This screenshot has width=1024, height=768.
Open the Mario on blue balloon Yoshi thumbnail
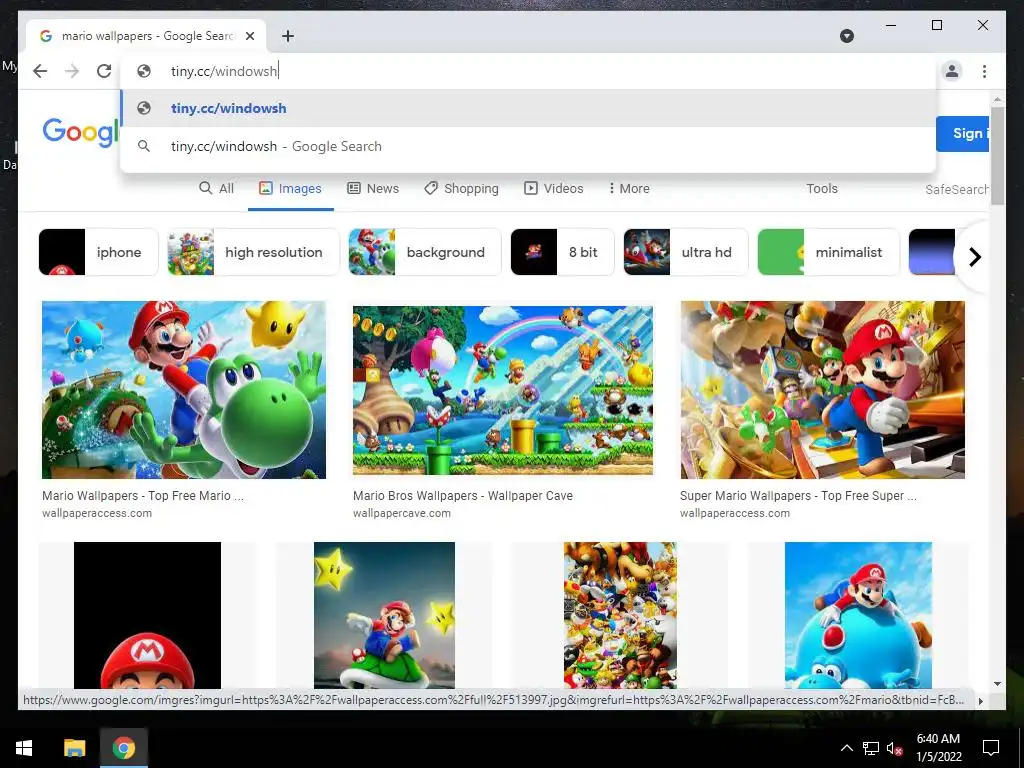858,615
